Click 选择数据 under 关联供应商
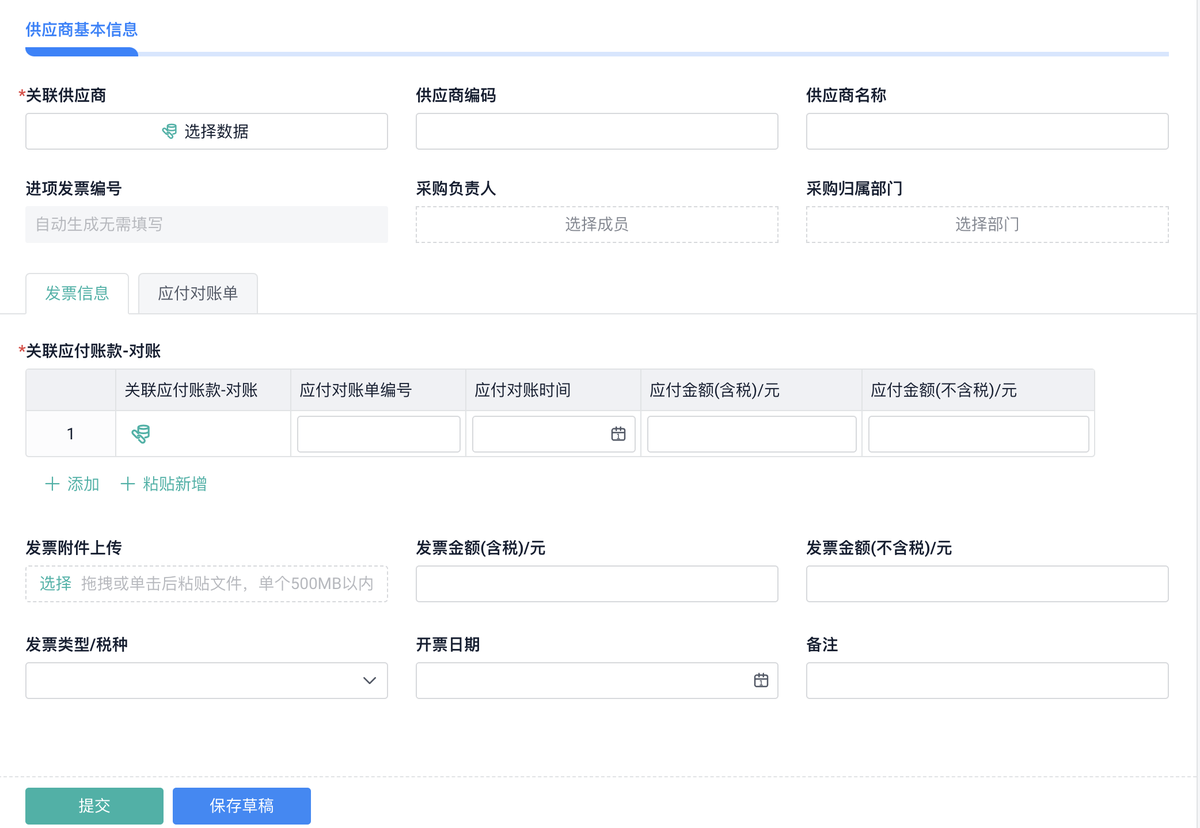 point(206,131)
